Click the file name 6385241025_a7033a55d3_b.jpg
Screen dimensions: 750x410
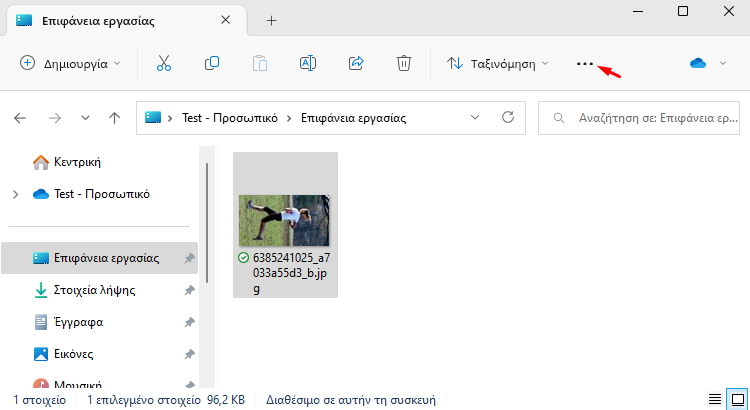pos(291,274)
